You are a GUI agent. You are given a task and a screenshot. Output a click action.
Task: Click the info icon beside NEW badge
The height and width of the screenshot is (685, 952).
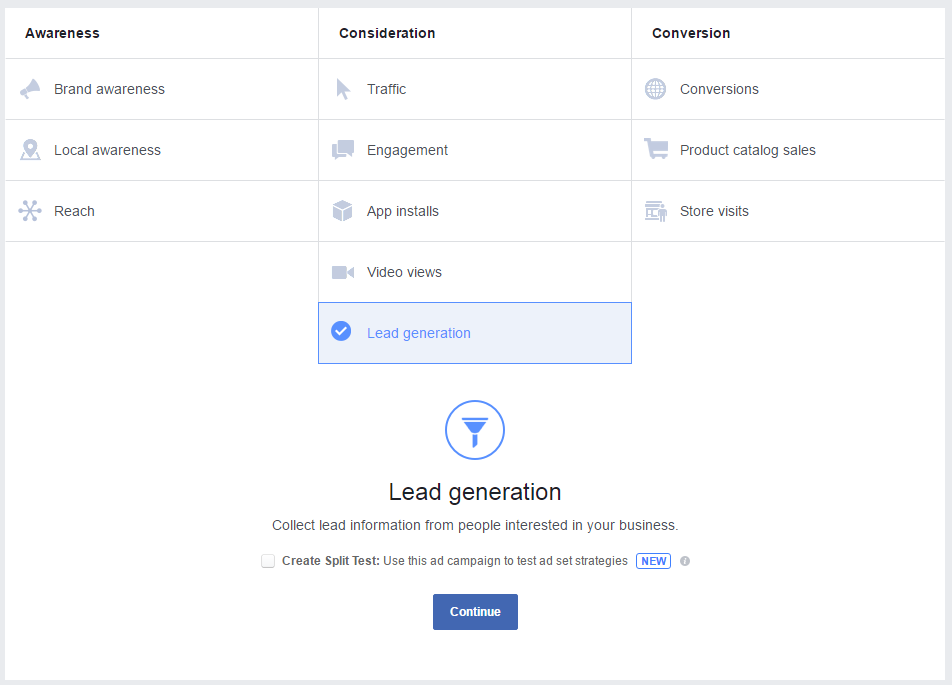685,561
